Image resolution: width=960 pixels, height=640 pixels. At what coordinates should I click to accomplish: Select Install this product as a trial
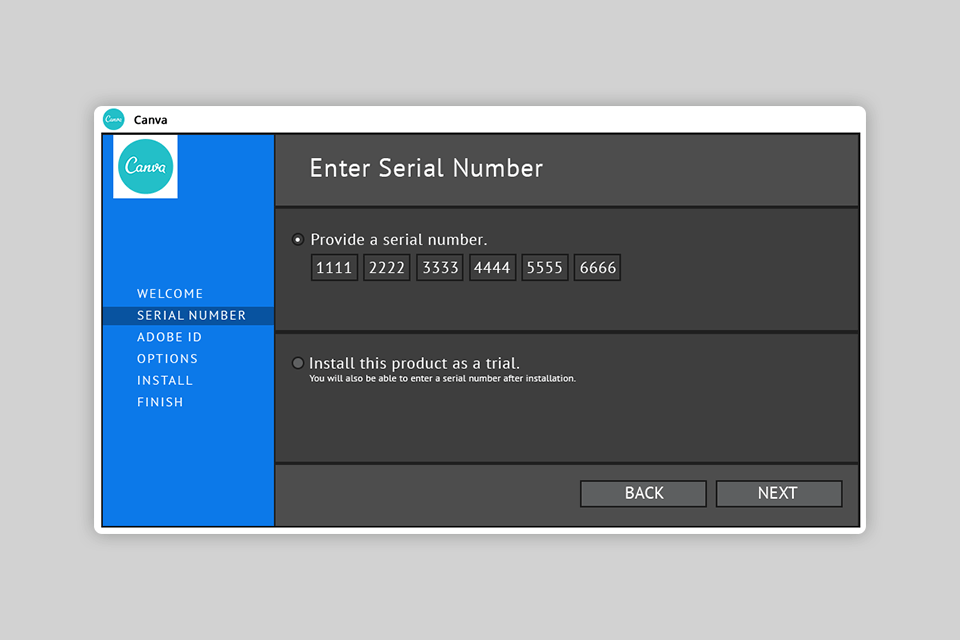click(x=298, y=363)
